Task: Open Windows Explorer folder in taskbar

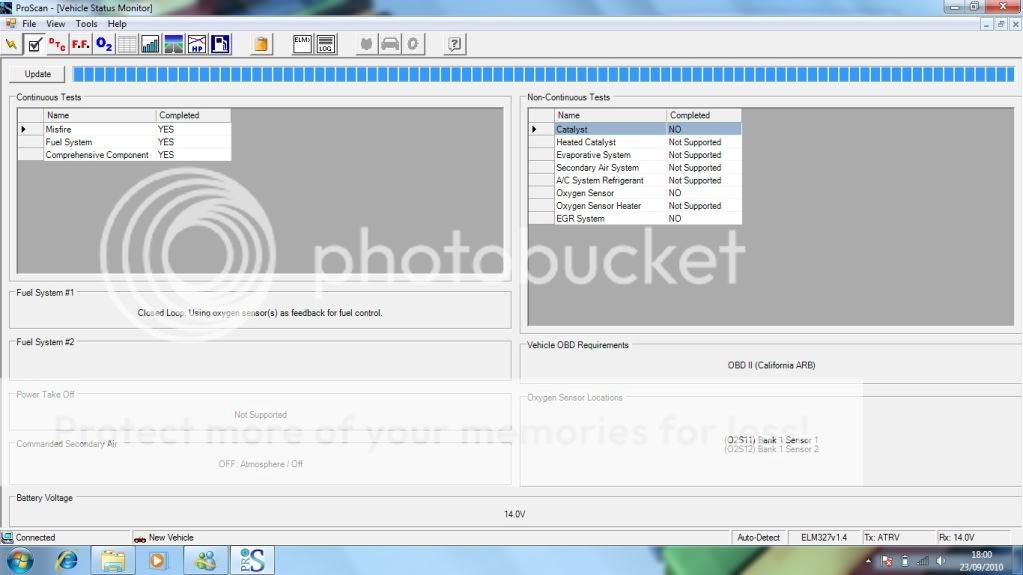Action: [112, 561]
